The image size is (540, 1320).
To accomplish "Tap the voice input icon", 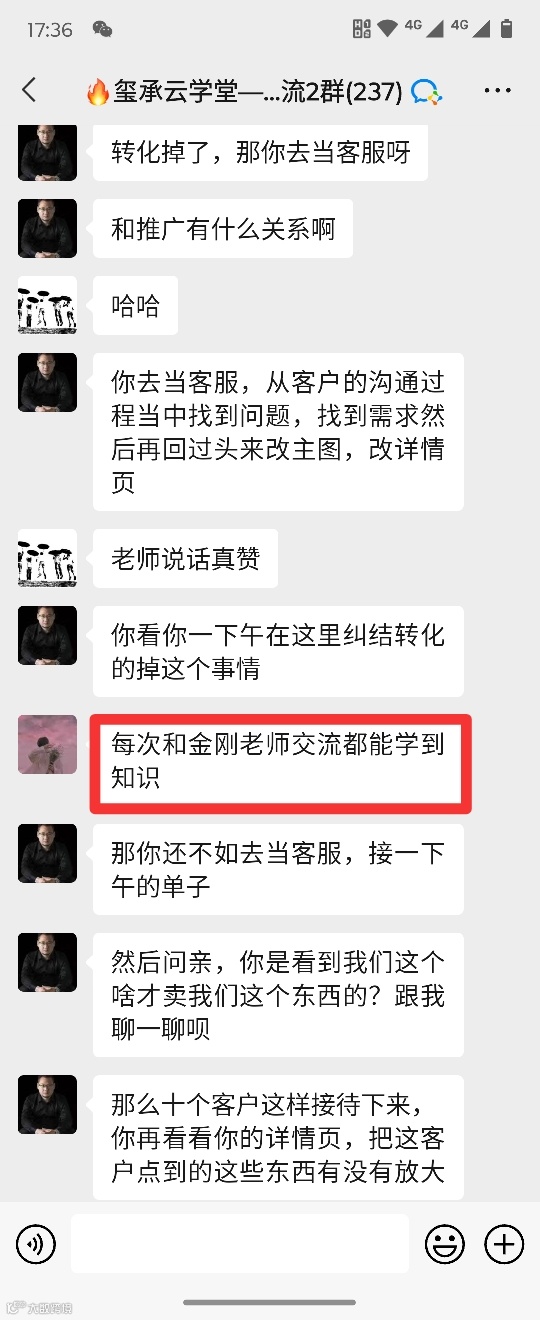I will click(x=36, y=1245).
